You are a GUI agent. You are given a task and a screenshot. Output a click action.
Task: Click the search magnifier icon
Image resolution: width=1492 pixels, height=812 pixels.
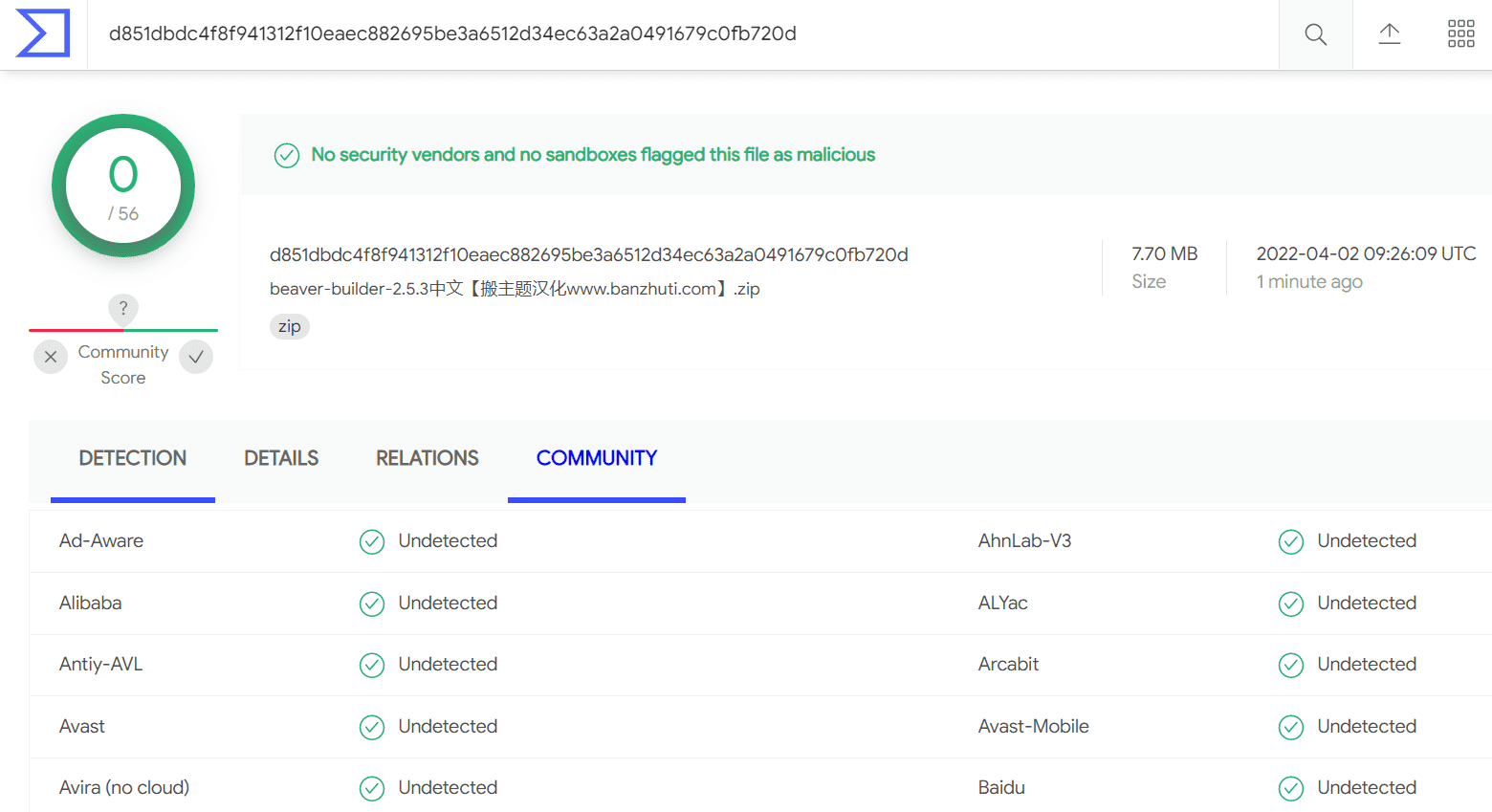click(1316, 34)
